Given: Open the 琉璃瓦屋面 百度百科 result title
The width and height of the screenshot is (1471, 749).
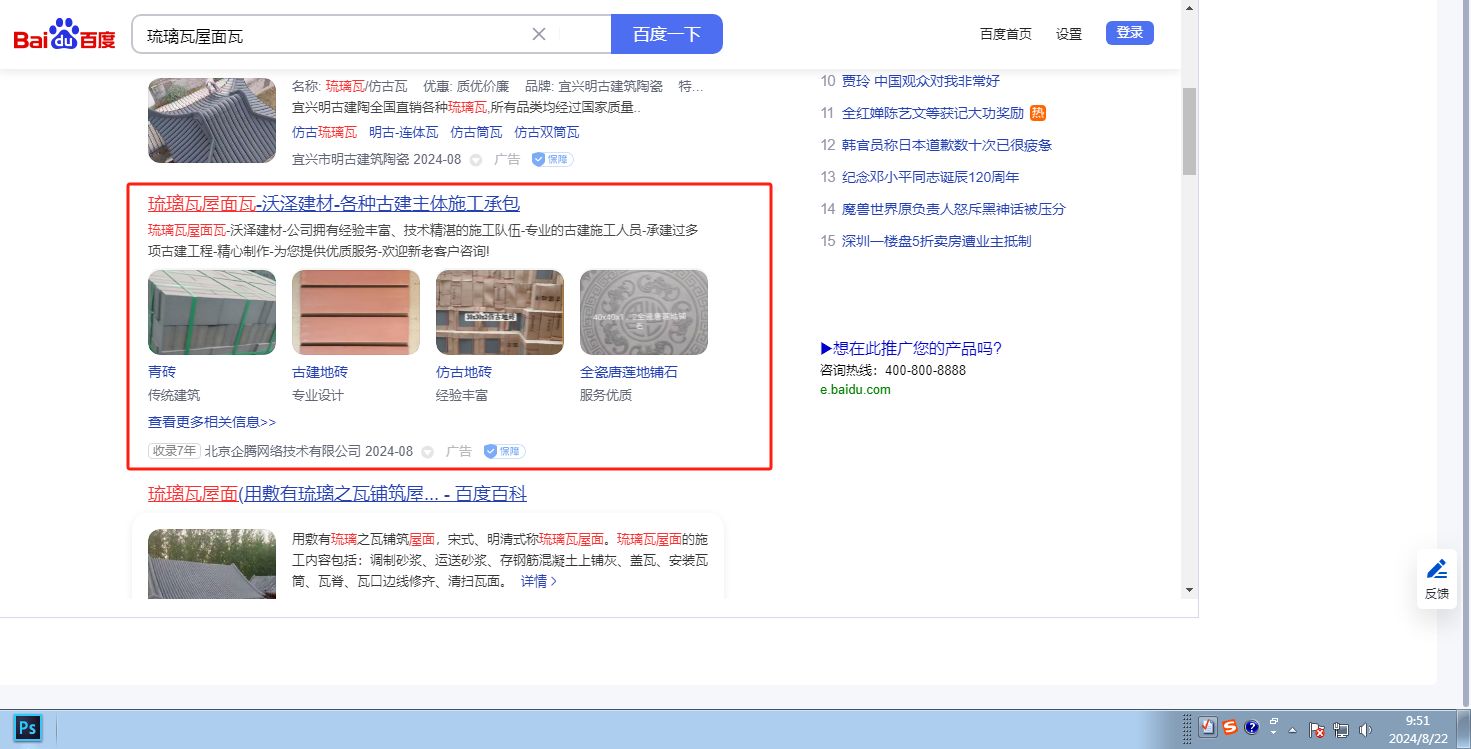Looking at the screenshot, I should tap(337, 494).
